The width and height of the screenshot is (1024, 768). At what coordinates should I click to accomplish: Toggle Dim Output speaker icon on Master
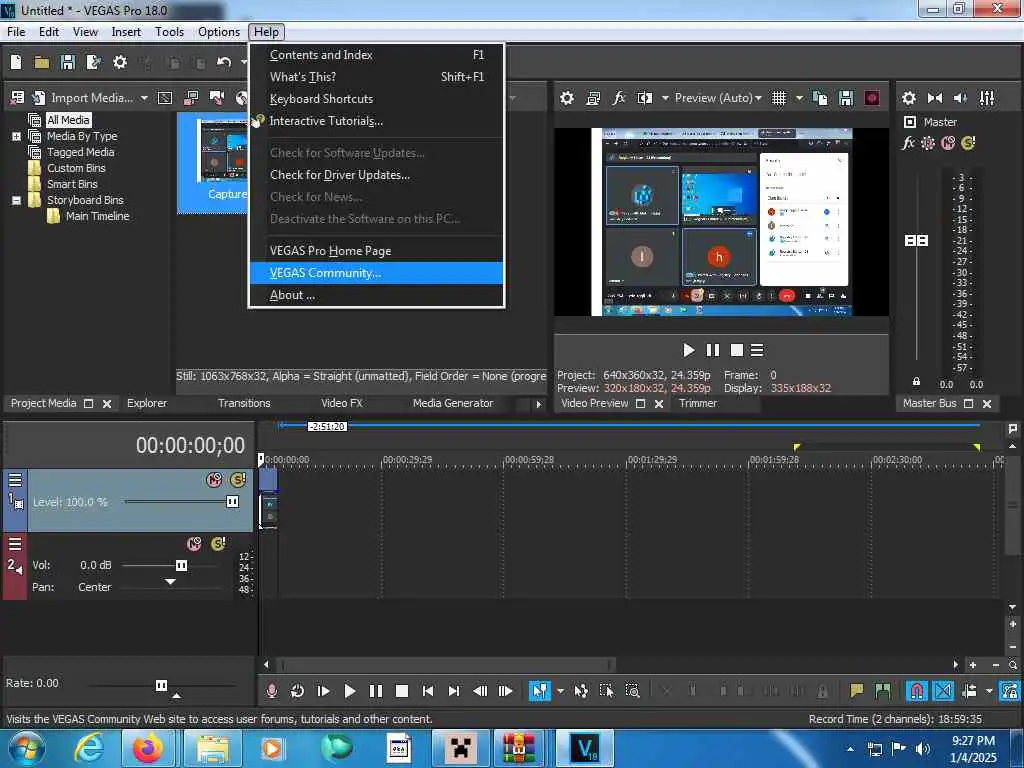tap(960, 98)
